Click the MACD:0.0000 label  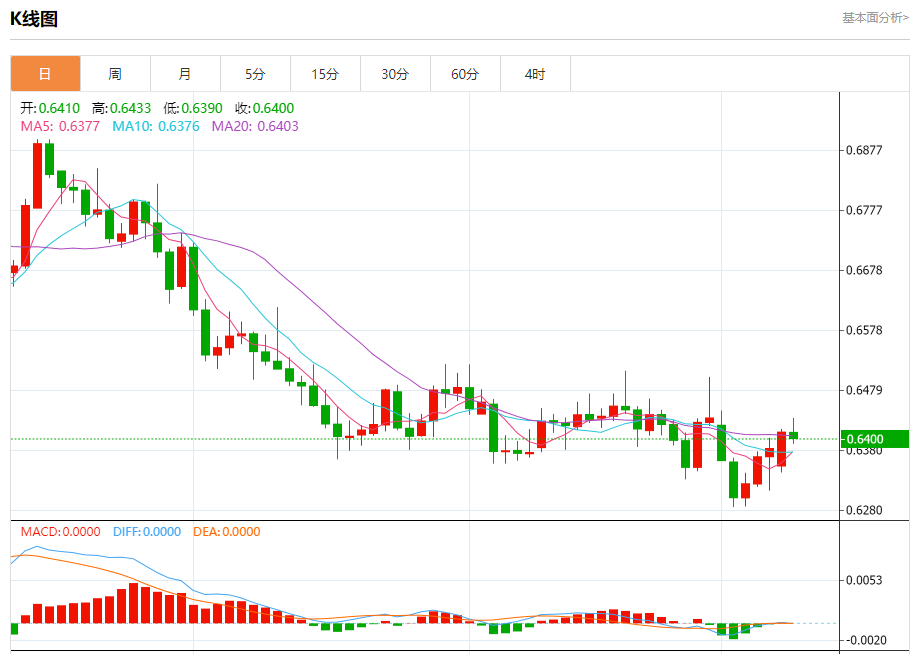[x=60, y=531]
